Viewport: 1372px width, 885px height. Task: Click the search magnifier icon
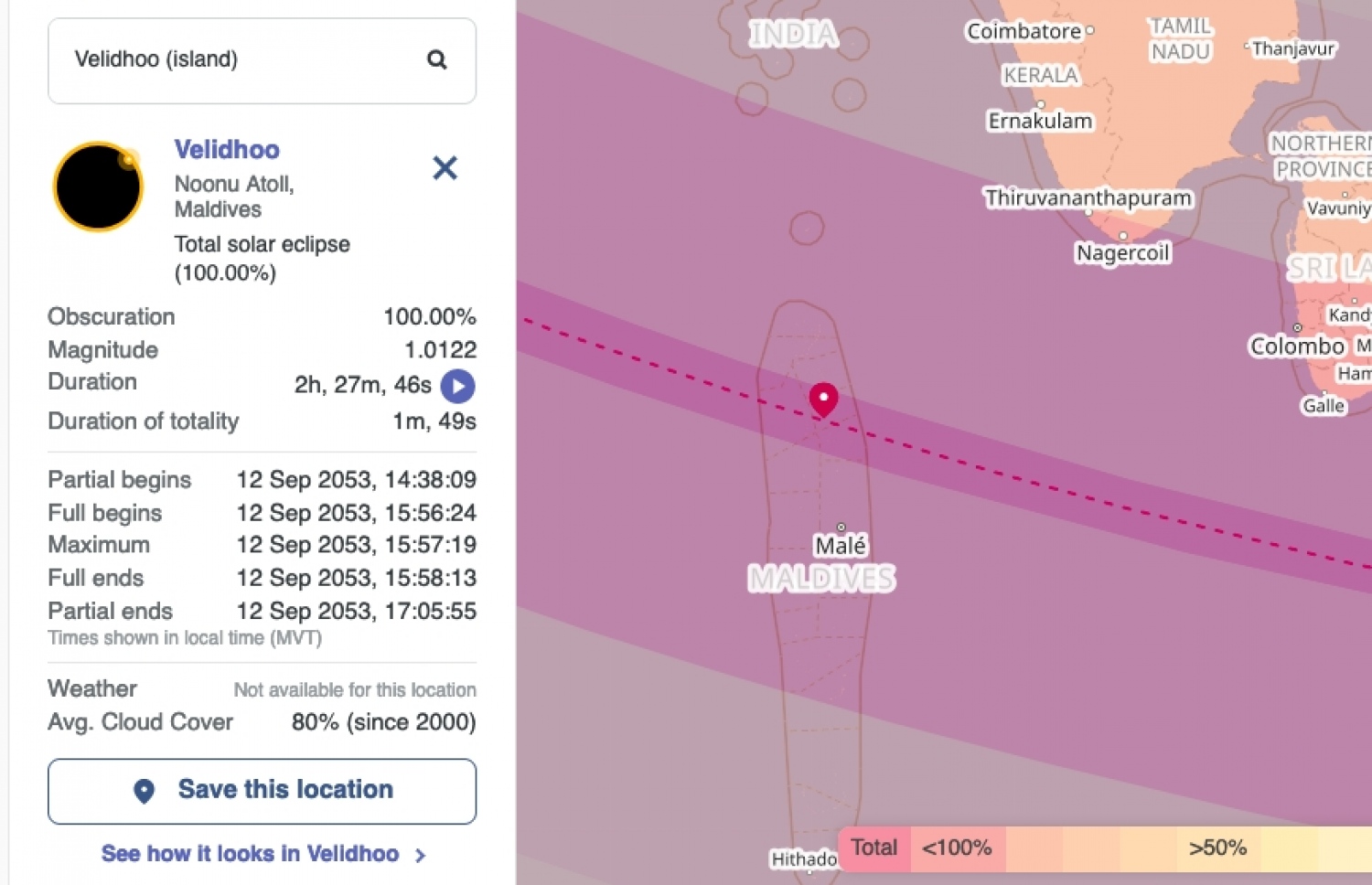tap(437, 60)
